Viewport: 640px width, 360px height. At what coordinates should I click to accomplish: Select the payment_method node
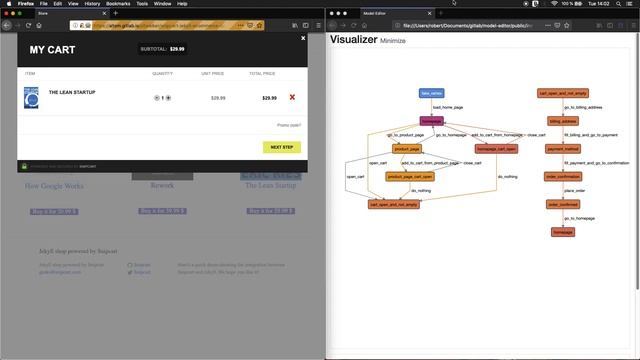(563, 149)
